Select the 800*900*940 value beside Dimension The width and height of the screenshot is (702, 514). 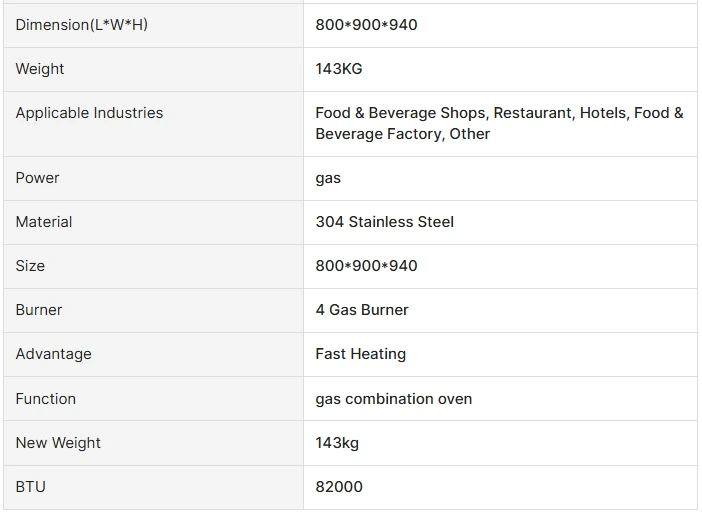[366, 25]
